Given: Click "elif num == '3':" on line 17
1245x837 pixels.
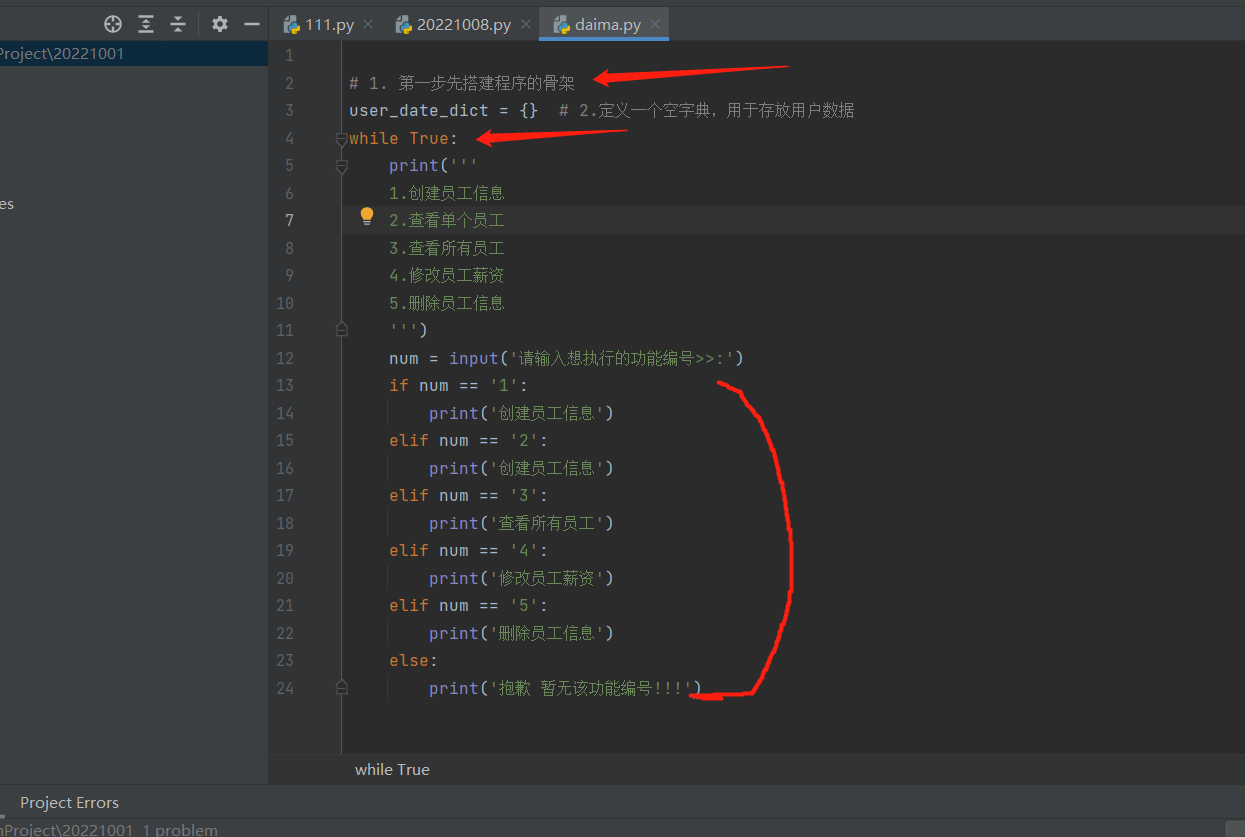Looking at the screenshot, I should pos(468,495).
